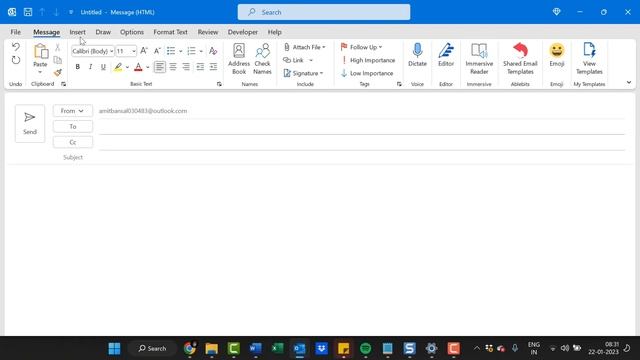Screen dimensions: 640x360
Task: Toggle Align Right
Action: point(186,67)
